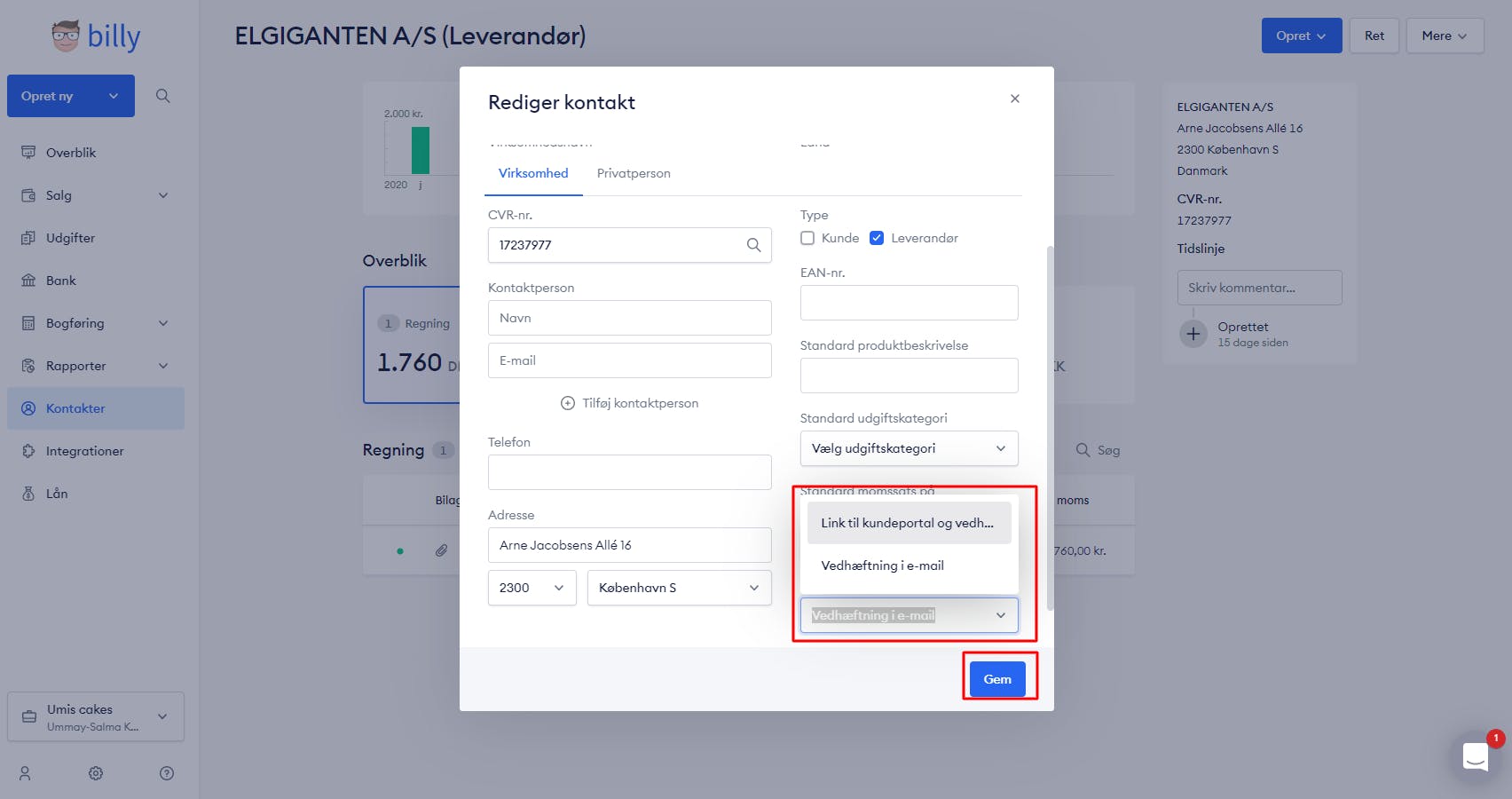The image size is (1512, 799).
Task: Click the paperclip attachment icon in bill row
Action: (x=441, y=550)
